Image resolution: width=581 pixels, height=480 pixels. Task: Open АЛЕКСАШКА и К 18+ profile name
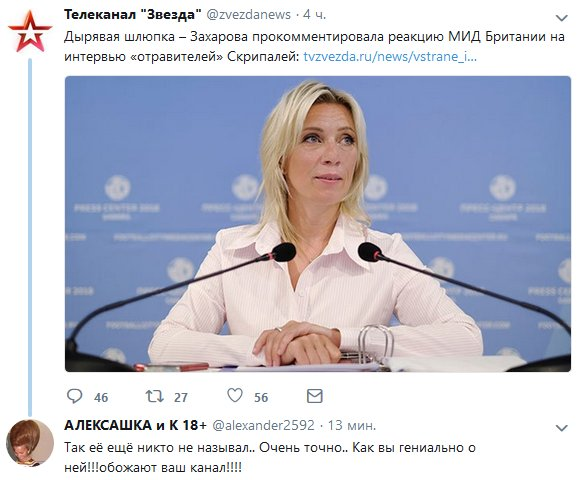pos(135,425)
